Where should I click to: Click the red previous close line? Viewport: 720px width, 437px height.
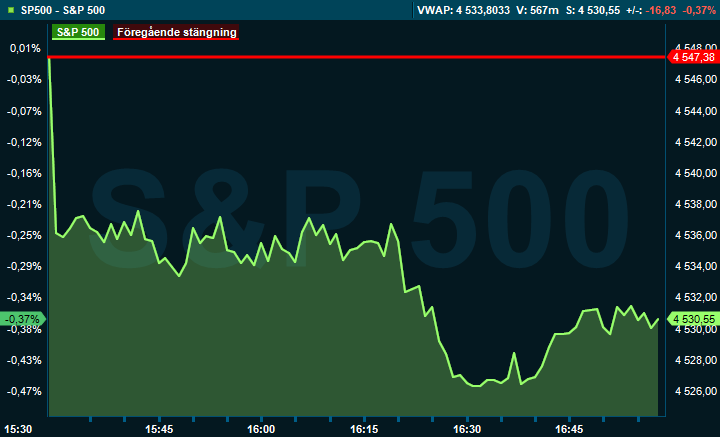356,57
